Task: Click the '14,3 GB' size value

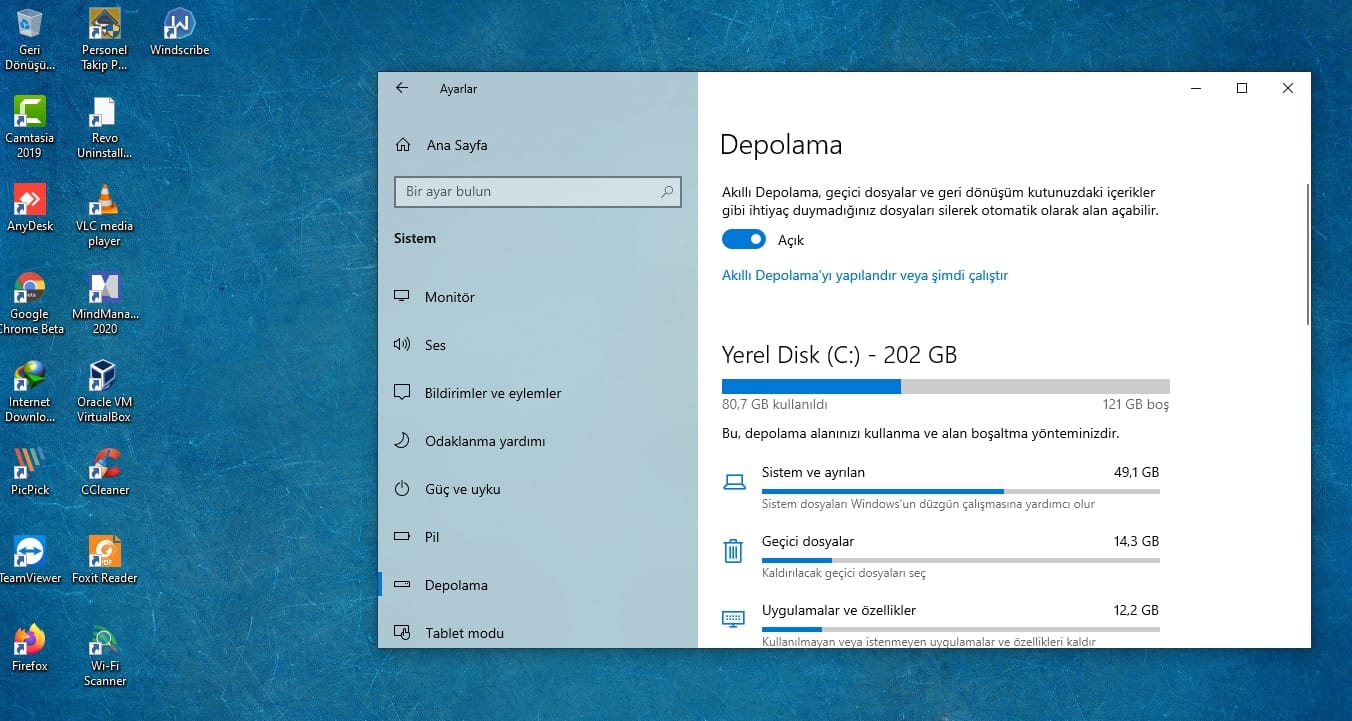Action: [x=1136, y=541]
